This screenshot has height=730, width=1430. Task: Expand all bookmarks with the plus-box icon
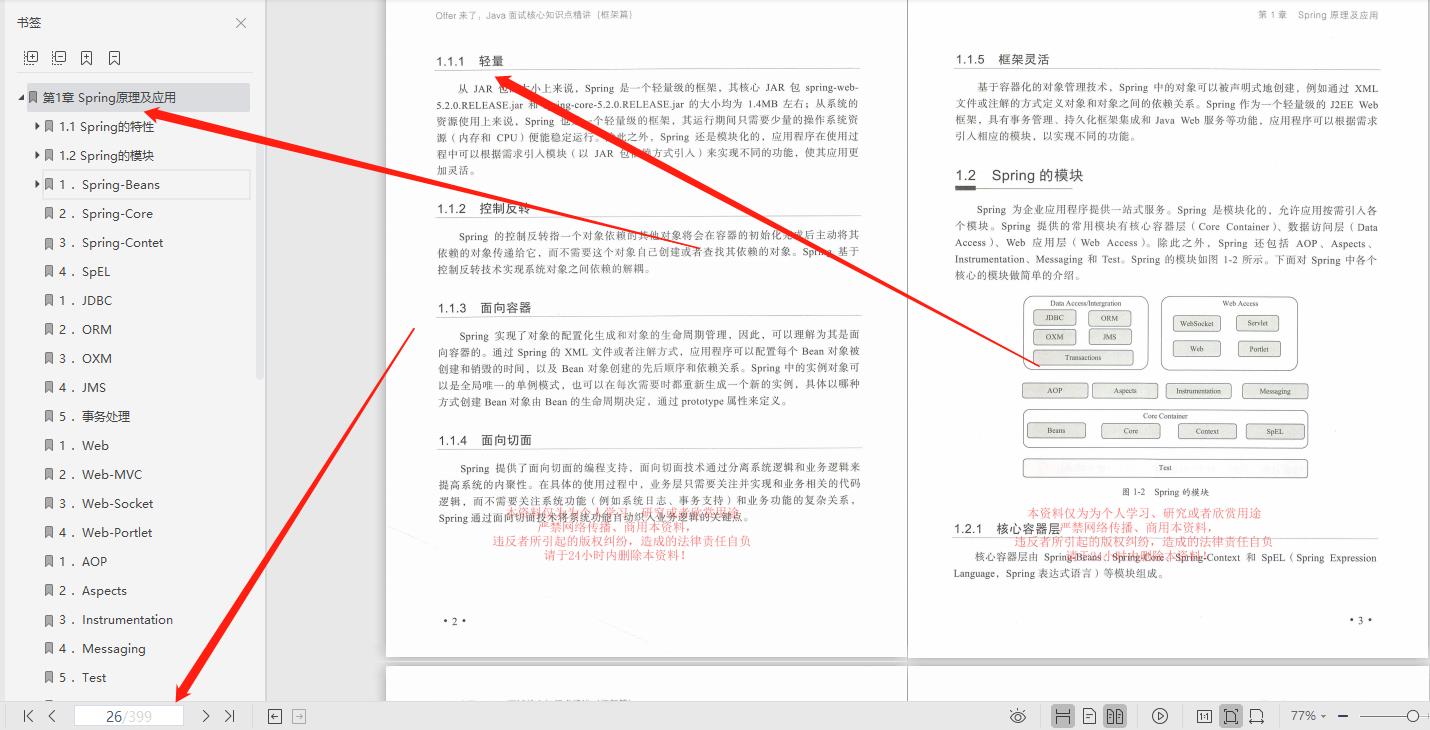(31, 58)
